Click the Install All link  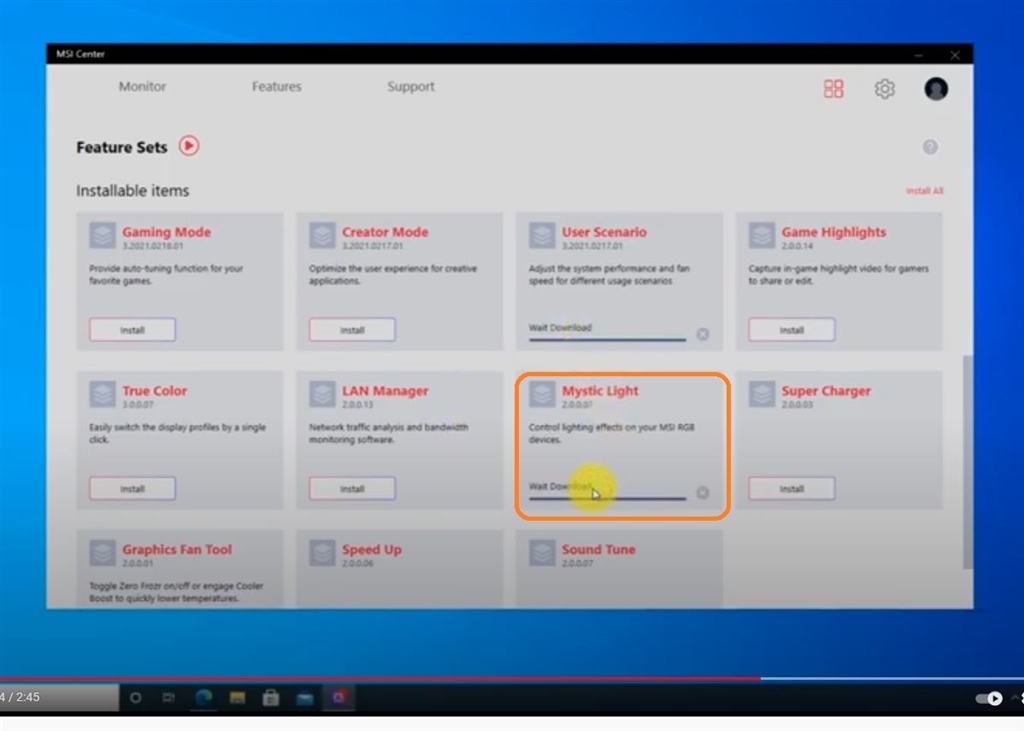point(924,191)
